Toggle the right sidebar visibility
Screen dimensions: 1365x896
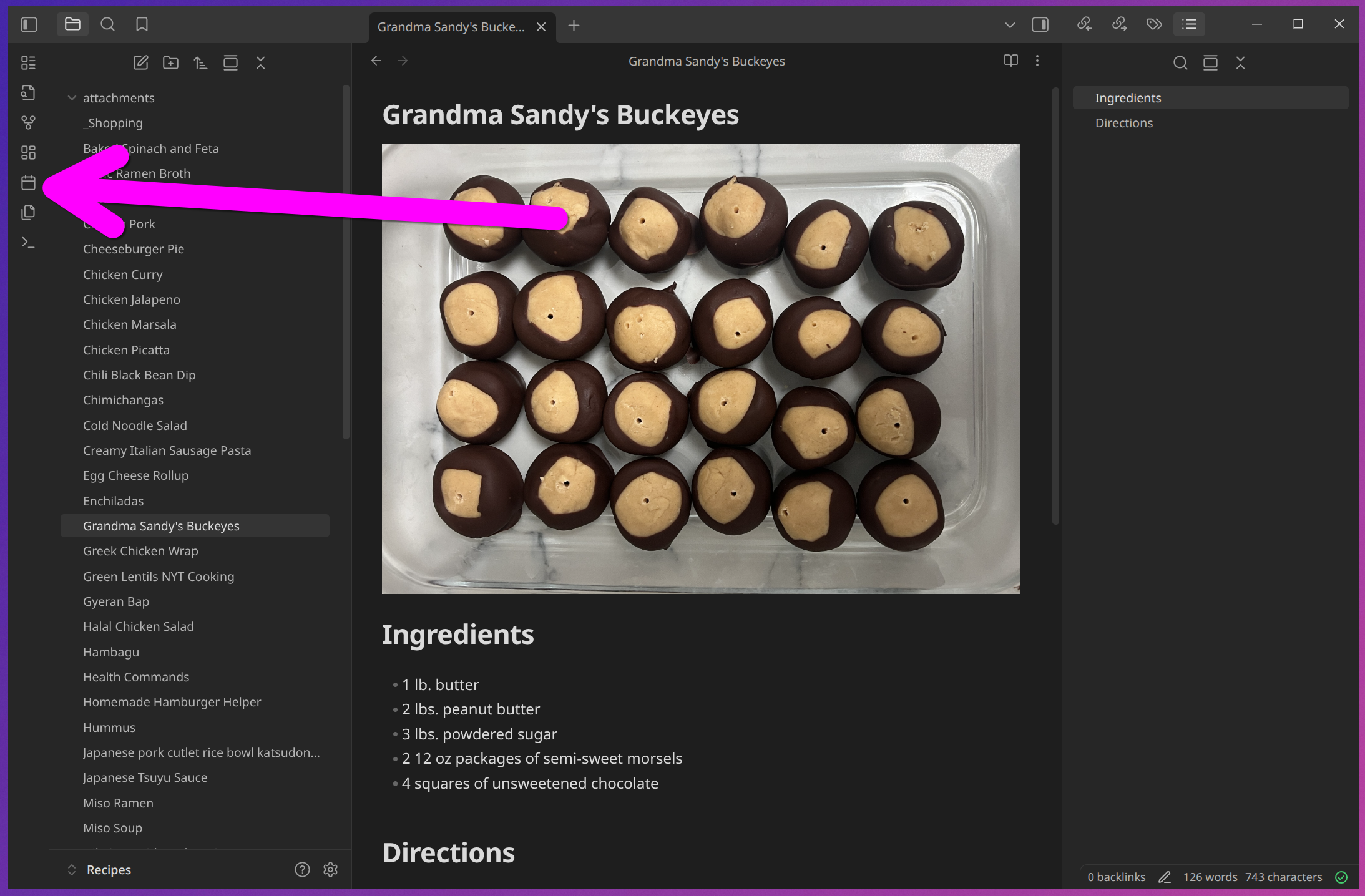pyautogui.click(x=1040, y=24)
